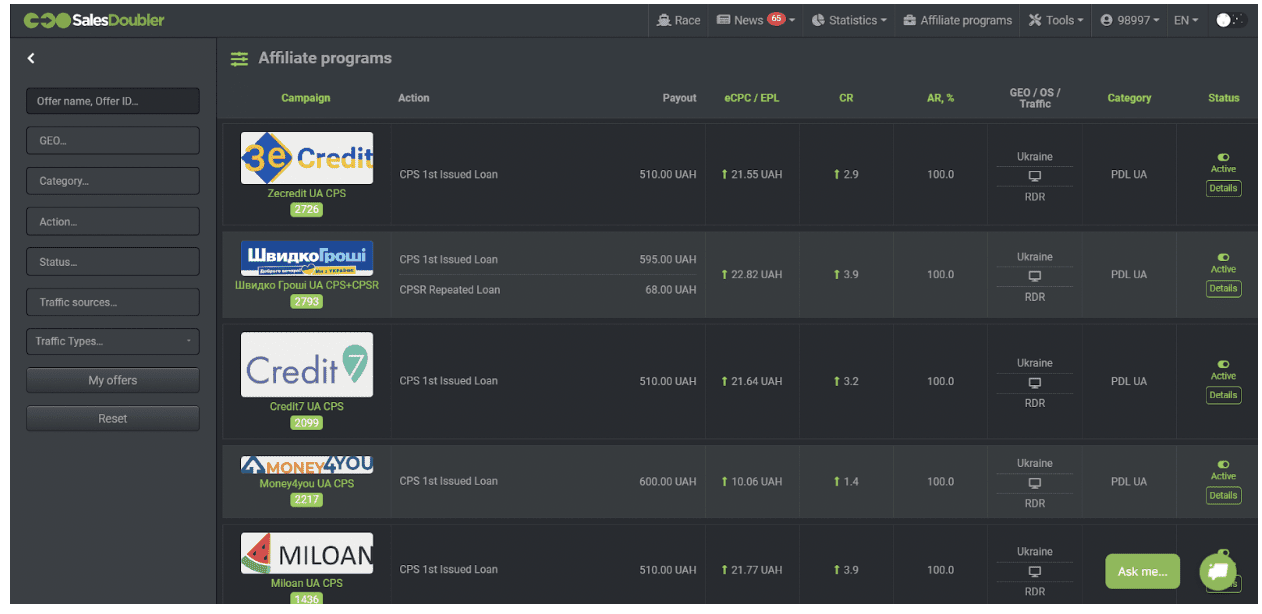Click the Zecredit logo thumbnail
The image size is (1262, 614).
point(307,158)
